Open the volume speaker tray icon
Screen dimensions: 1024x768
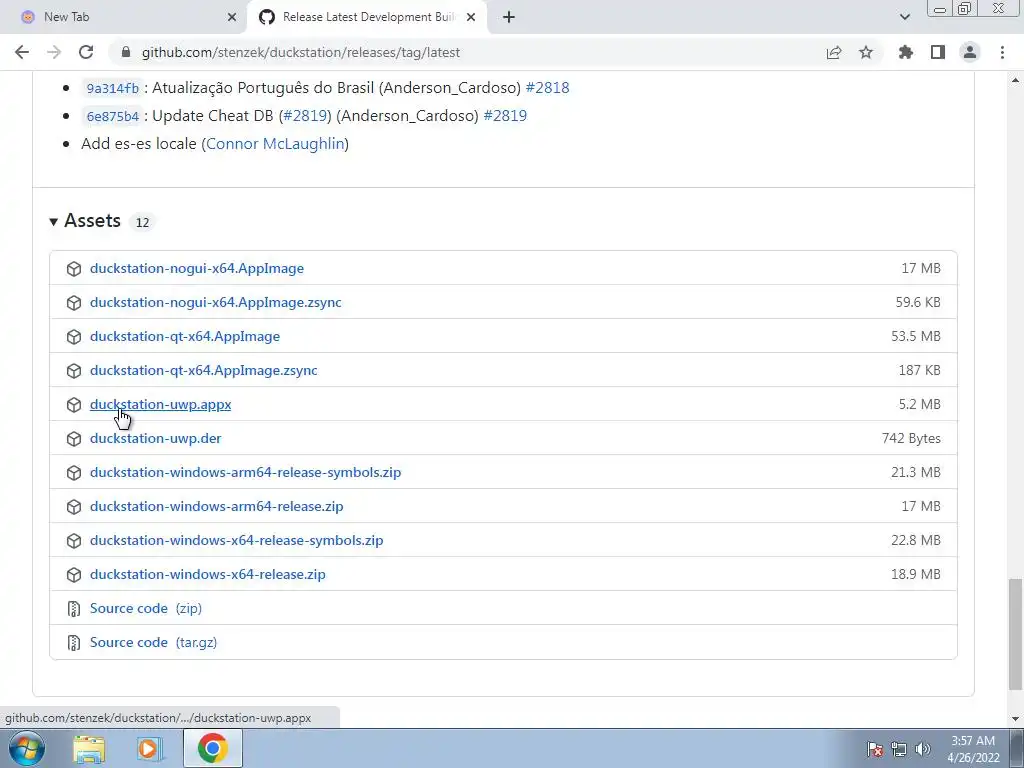(x=922, y=749)
